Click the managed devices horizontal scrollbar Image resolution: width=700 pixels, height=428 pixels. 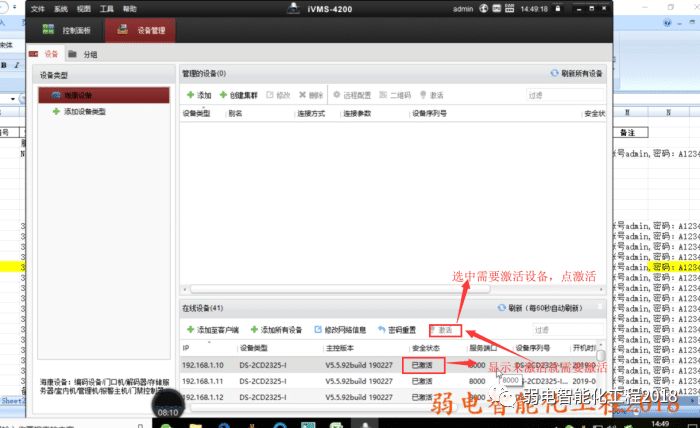(x=340, y=289)
